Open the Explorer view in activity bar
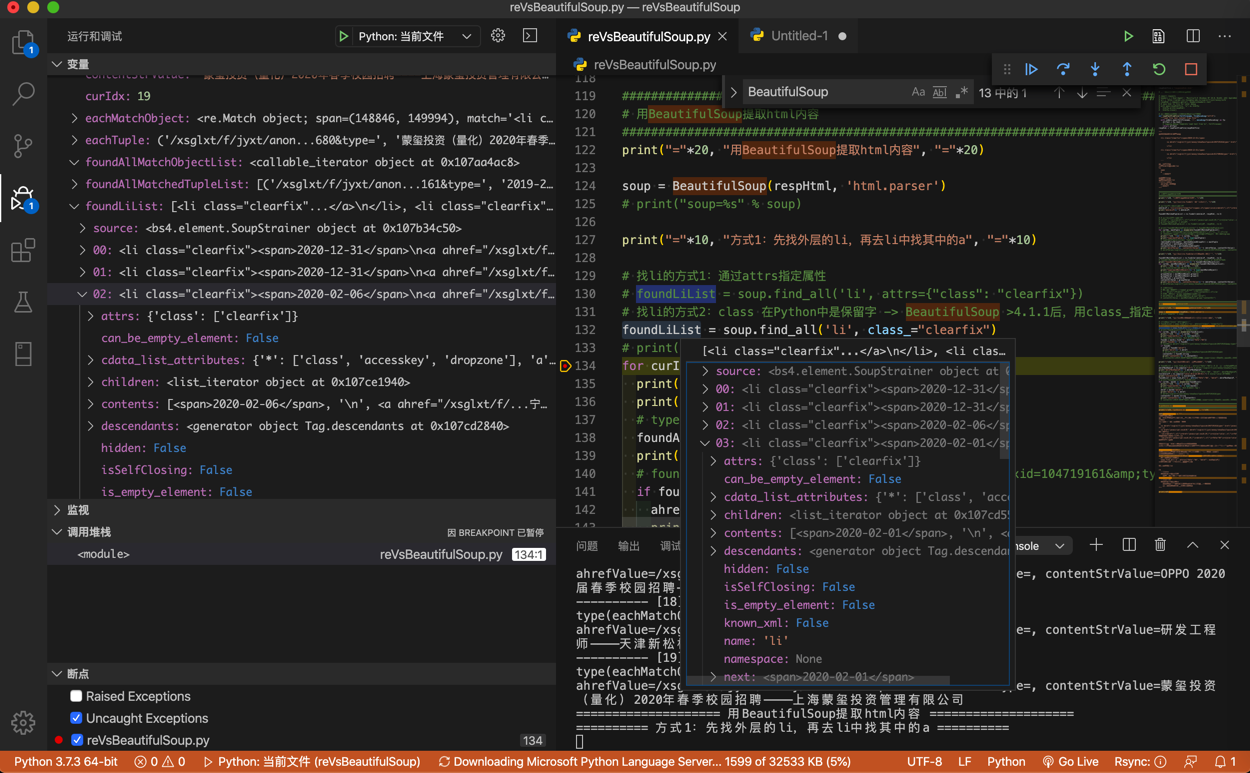Image resolution: width=1250 pixels, height=773 pixels. coord(23,43)
